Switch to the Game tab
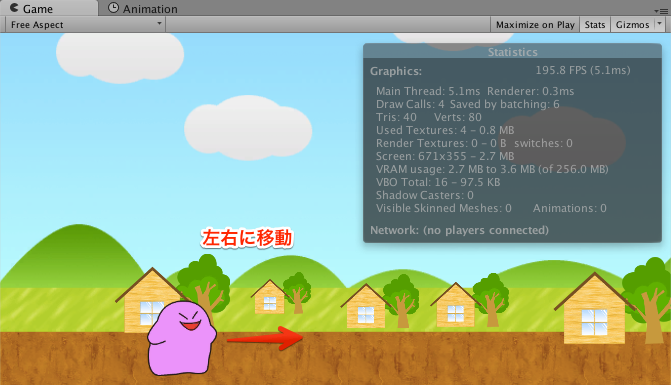This screenshot has width=671, height=385. [x=48, y=8]
